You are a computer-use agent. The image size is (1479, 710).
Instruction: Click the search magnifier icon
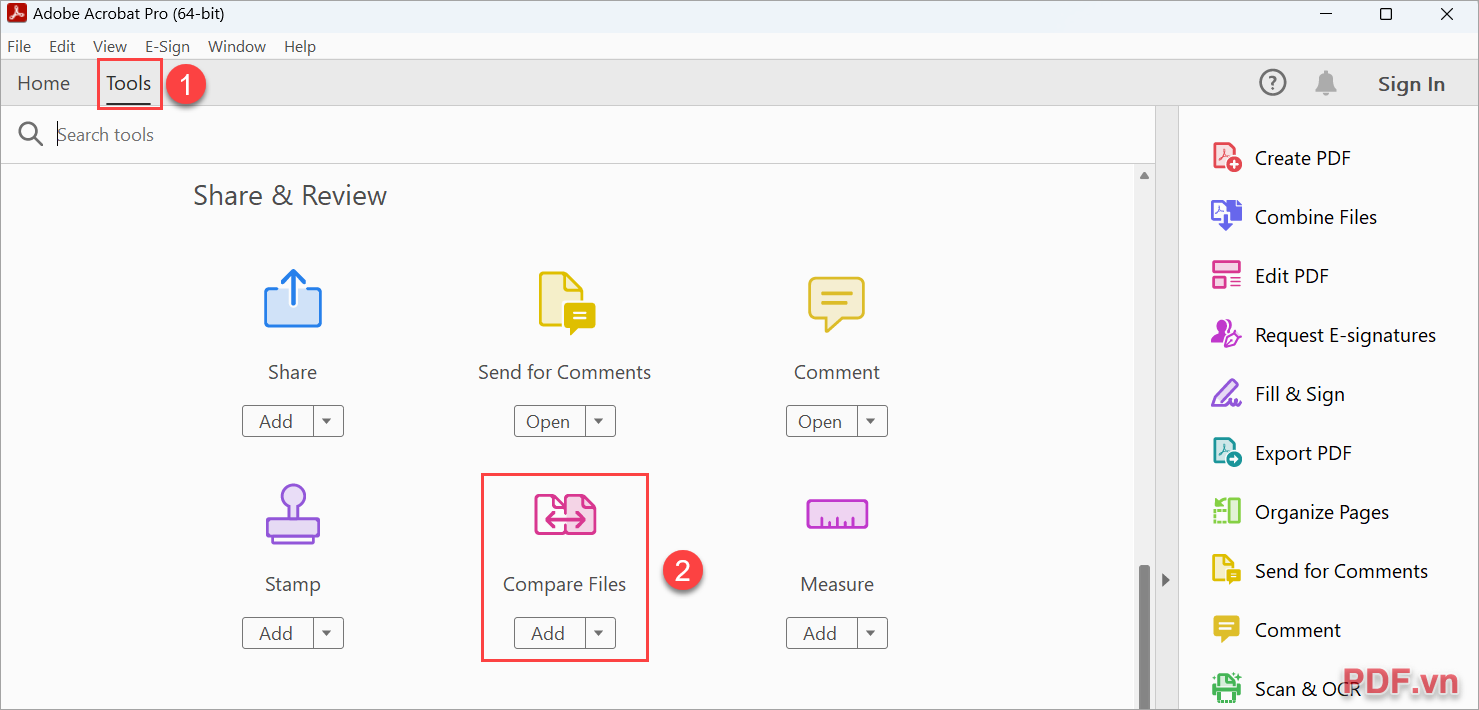[31, 134]
